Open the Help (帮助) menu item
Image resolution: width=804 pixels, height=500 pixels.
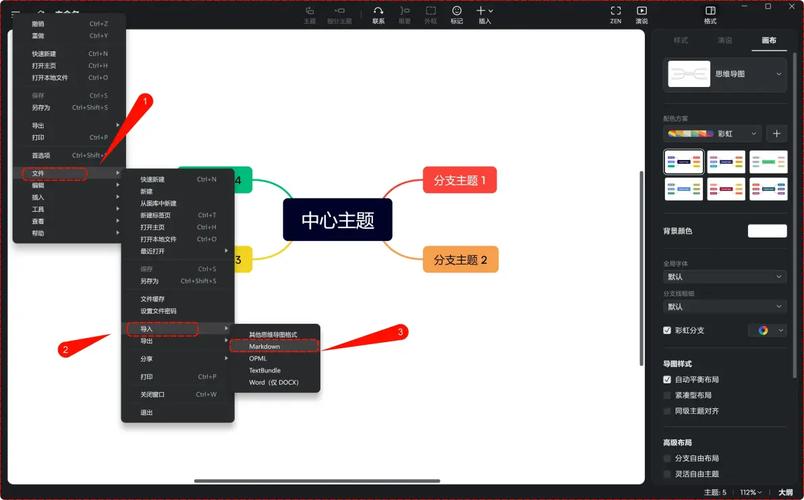[x=69, y=233]
